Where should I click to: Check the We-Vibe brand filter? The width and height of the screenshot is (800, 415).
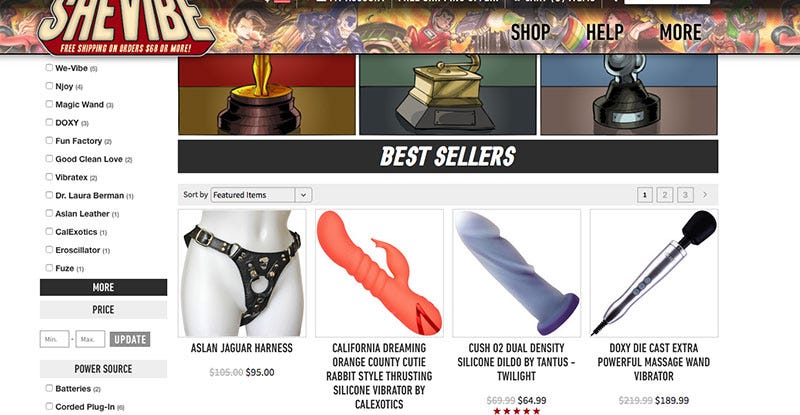click(49, 67)
